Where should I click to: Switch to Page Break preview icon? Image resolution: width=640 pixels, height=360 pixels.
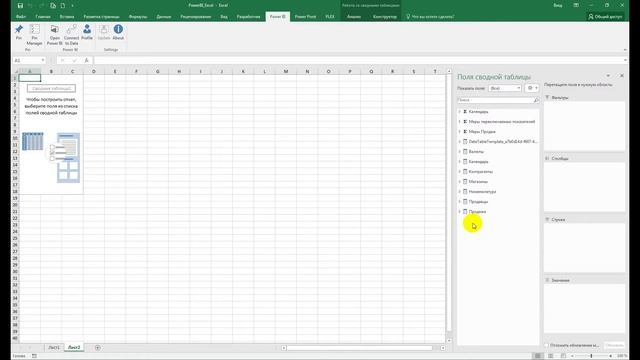tap(563, 356)
